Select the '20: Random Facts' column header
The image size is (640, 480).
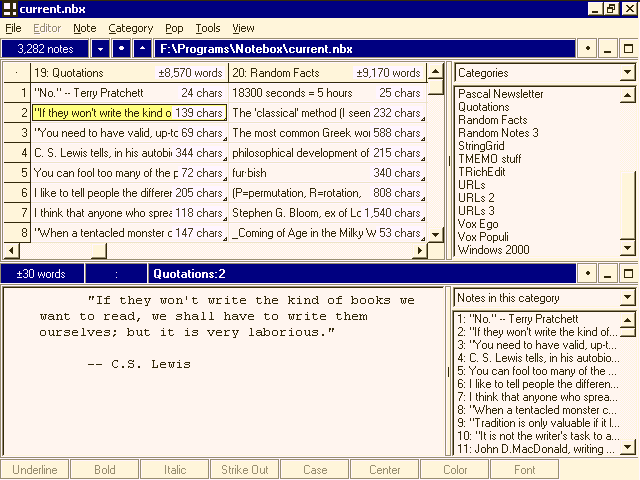pyautogui.click(x=327, y=73)
